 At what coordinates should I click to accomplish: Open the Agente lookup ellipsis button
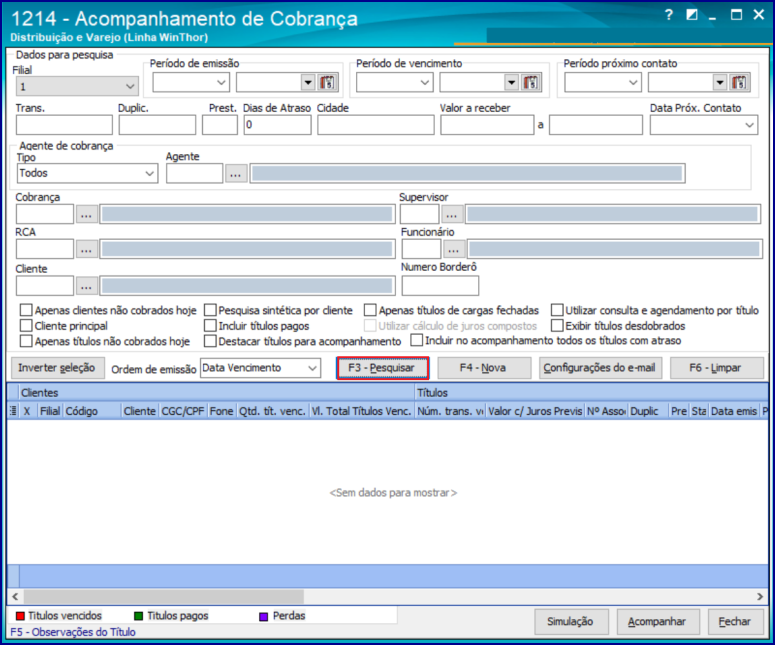(236, 174)
